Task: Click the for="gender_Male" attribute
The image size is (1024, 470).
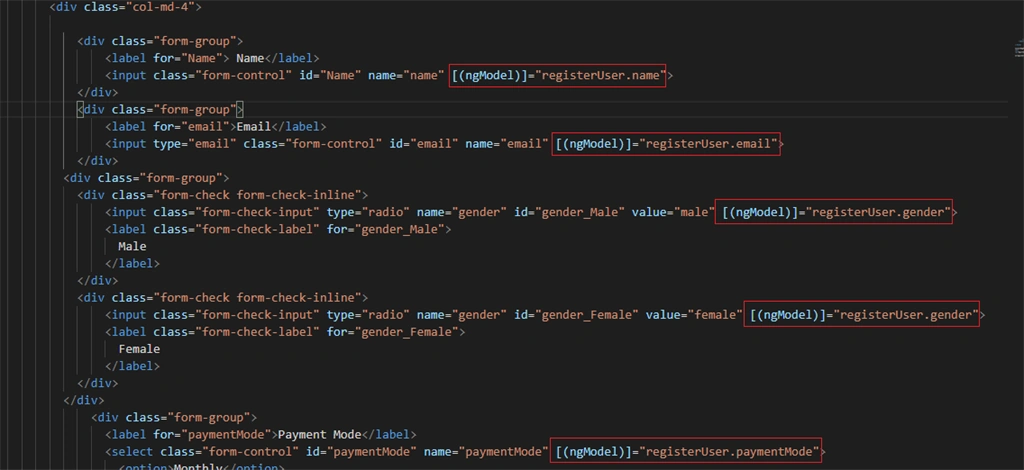Action: pyautogui.click(x=385, y=229)
